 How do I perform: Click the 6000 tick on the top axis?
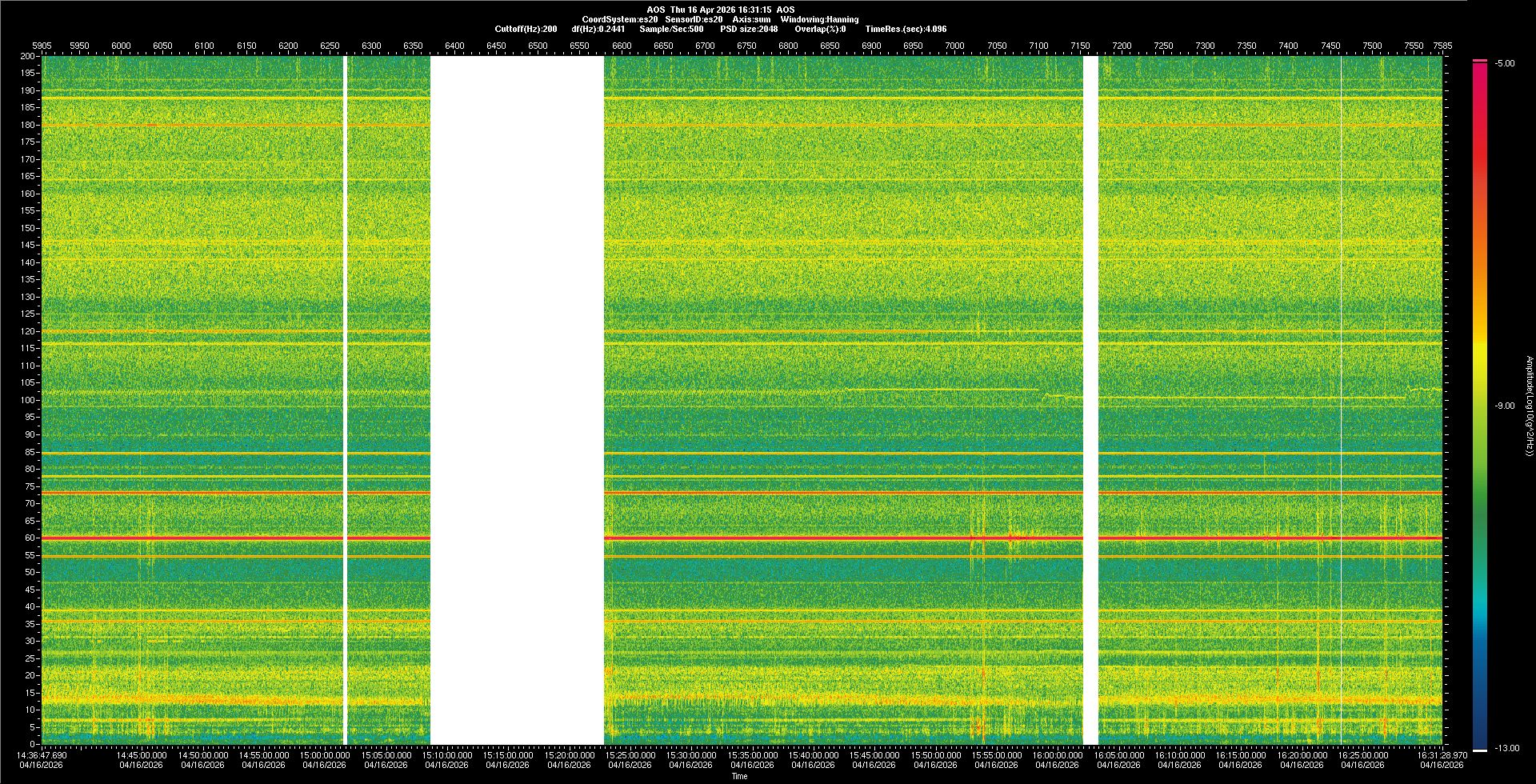pyautogui.click(x=121, y=46)
